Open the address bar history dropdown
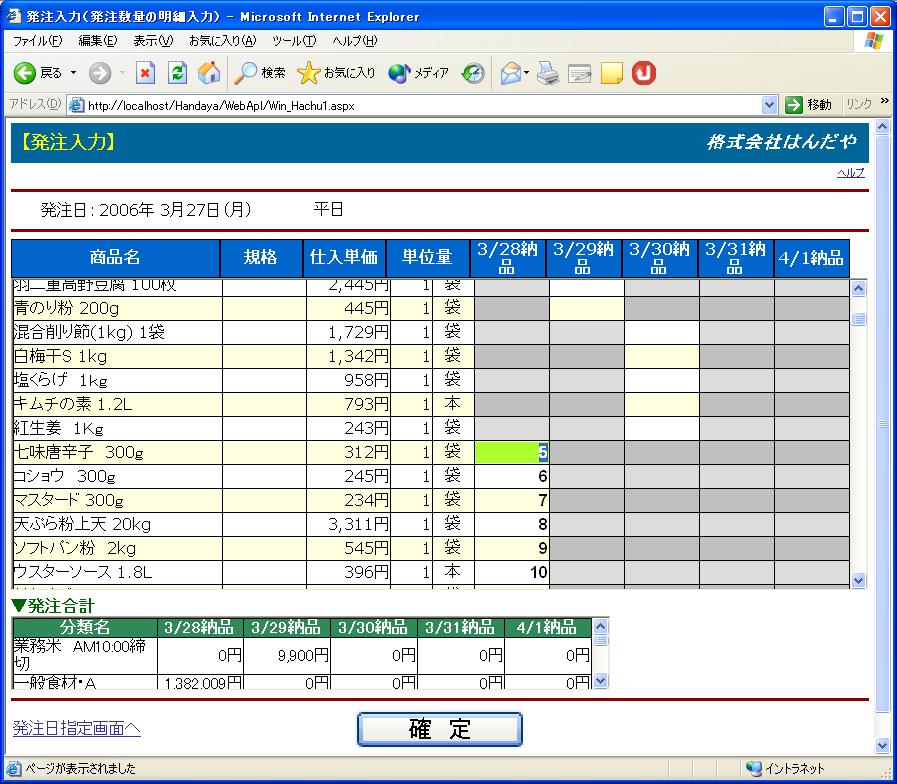This screenshot has width=897, height=784. coord(769,105)
